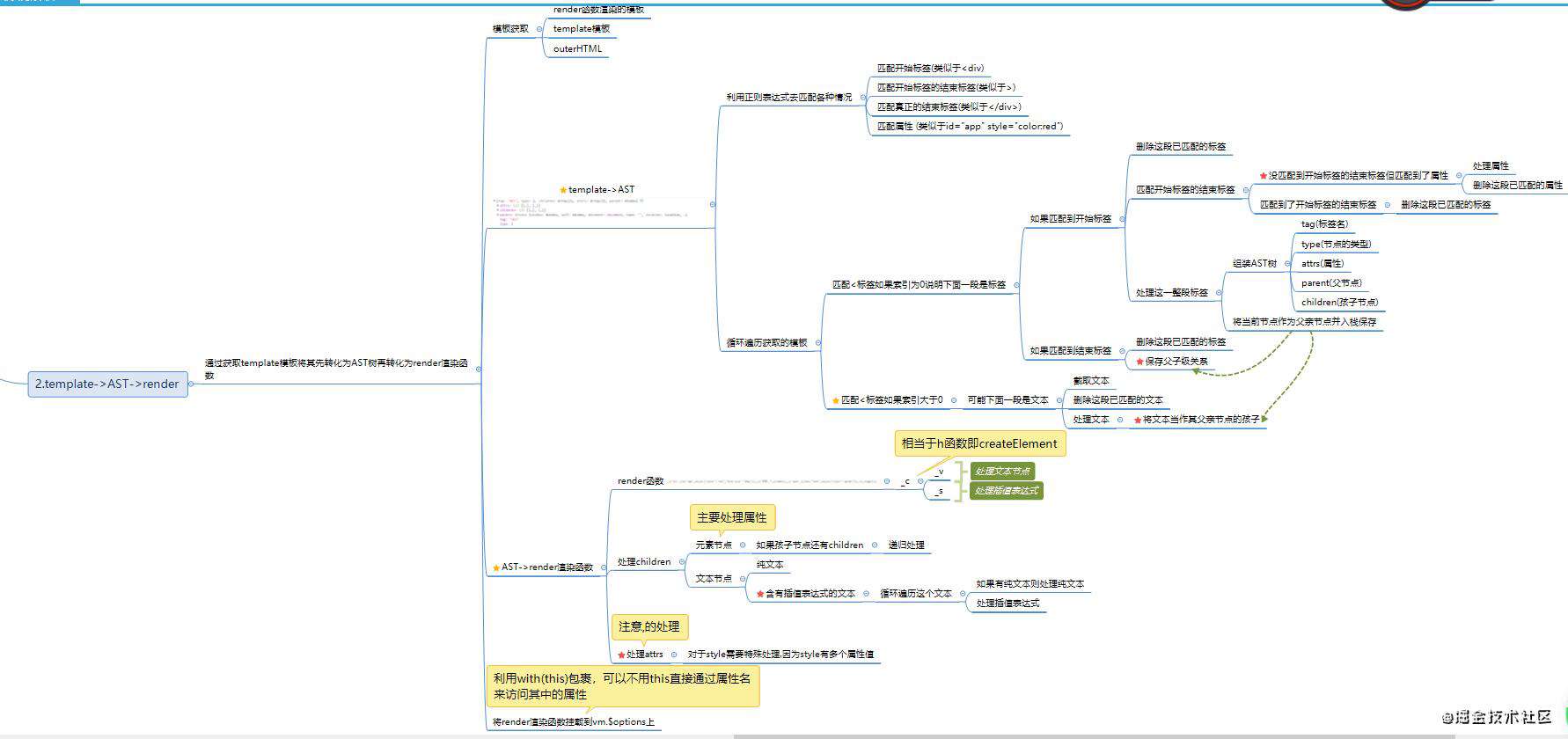
Task: Click the 相当于h函数即createElement callout note
Action: (x=979, y=444)
